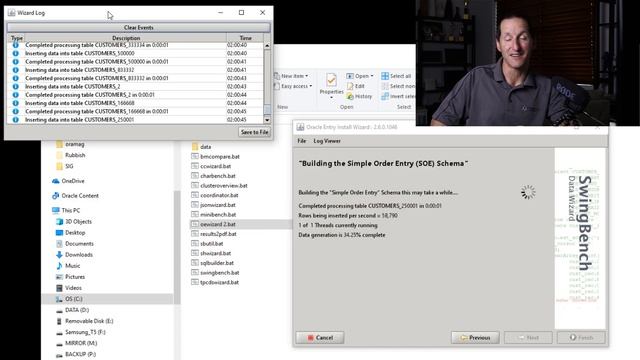Click Edit in the Explorer ribbon

pyautogui.click(x=356, y=86)
